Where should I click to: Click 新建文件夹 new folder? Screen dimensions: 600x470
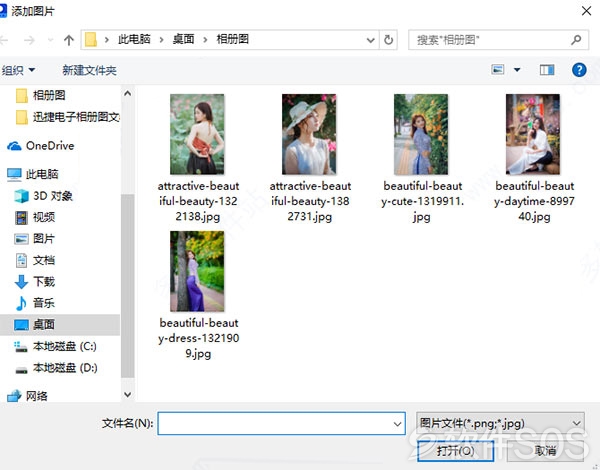coord(89,70)
